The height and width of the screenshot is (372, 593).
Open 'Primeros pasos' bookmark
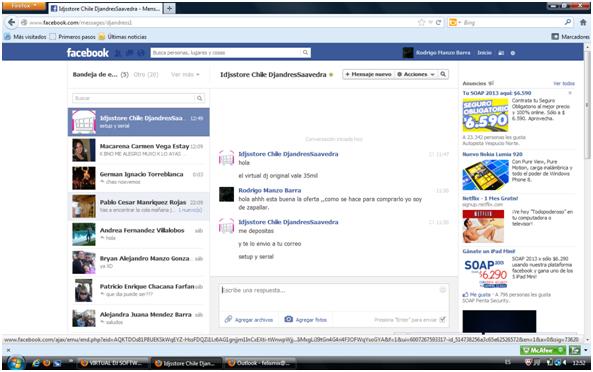click(x=73, y=37)
